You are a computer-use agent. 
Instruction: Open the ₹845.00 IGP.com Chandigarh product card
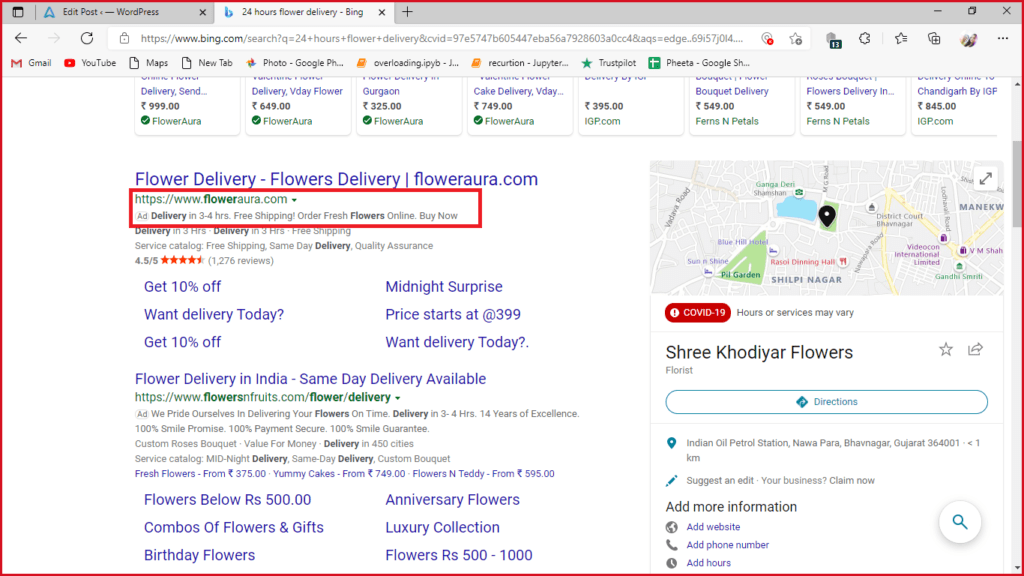(954, 105)
